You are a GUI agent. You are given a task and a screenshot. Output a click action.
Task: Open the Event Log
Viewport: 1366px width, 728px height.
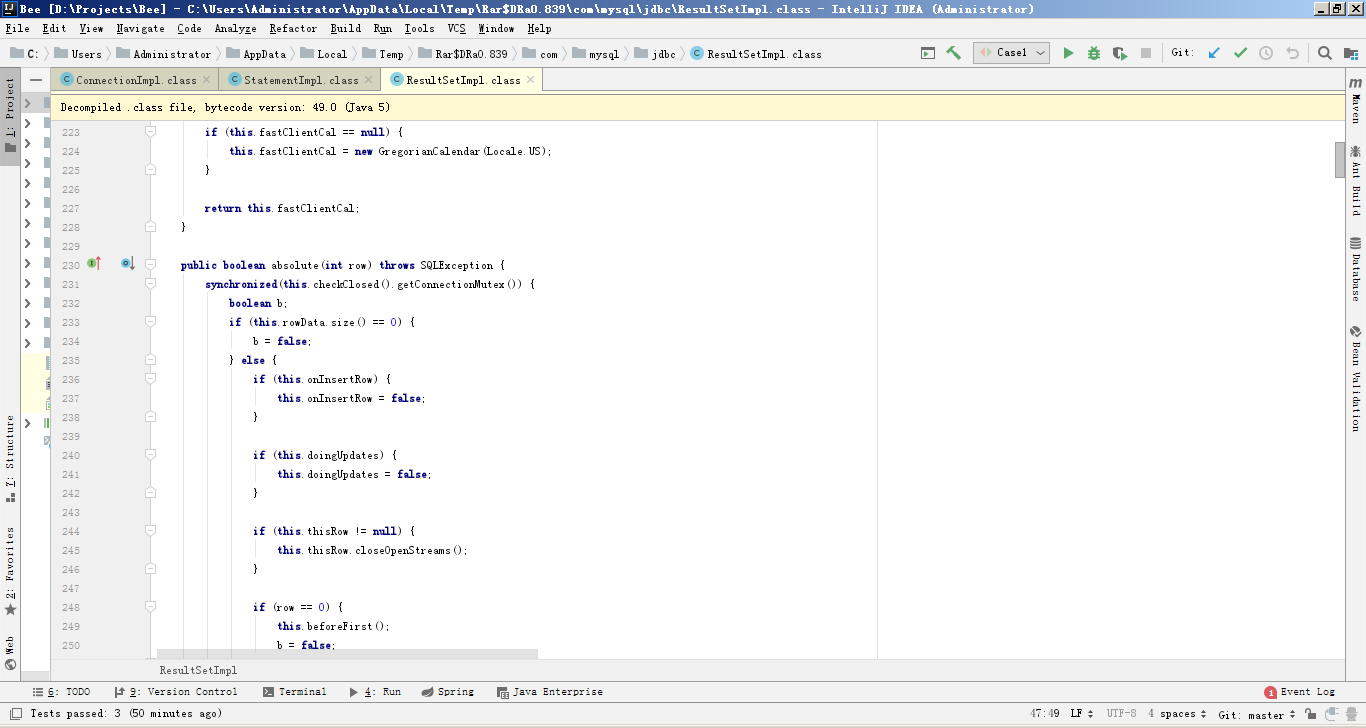click(1300, 692)
